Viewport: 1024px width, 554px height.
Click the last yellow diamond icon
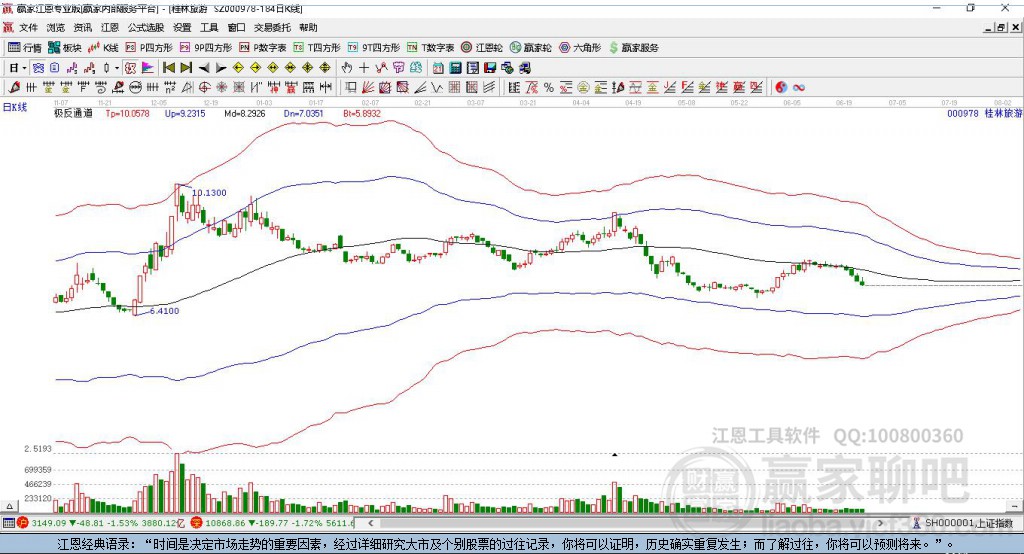[325, 68]
